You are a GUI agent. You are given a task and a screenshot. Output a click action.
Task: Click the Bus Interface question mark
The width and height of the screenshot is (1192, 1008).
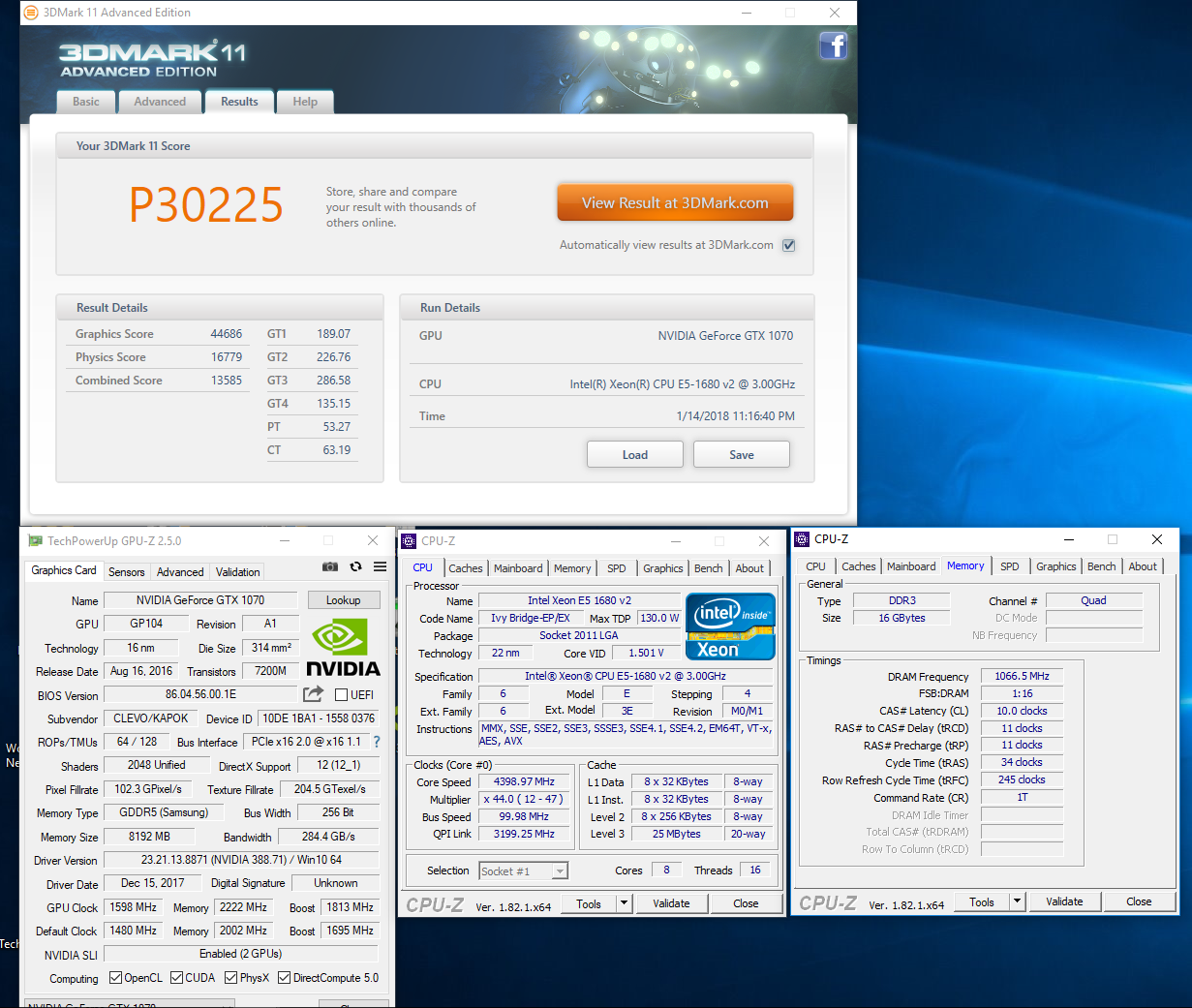[377, 742]
